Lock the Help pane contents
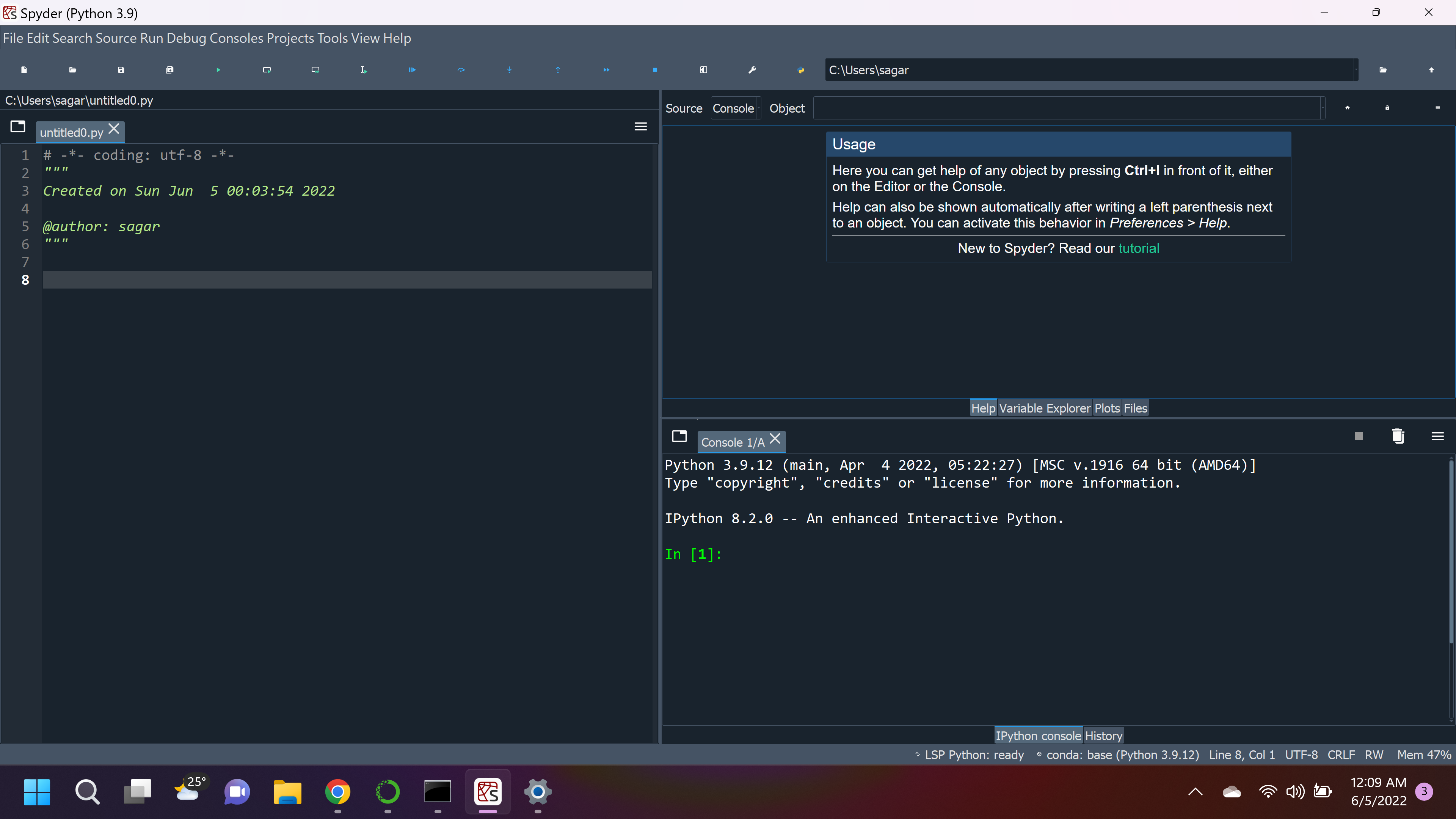Viewport: 1456px width, 819px height. coord(1388,108)
